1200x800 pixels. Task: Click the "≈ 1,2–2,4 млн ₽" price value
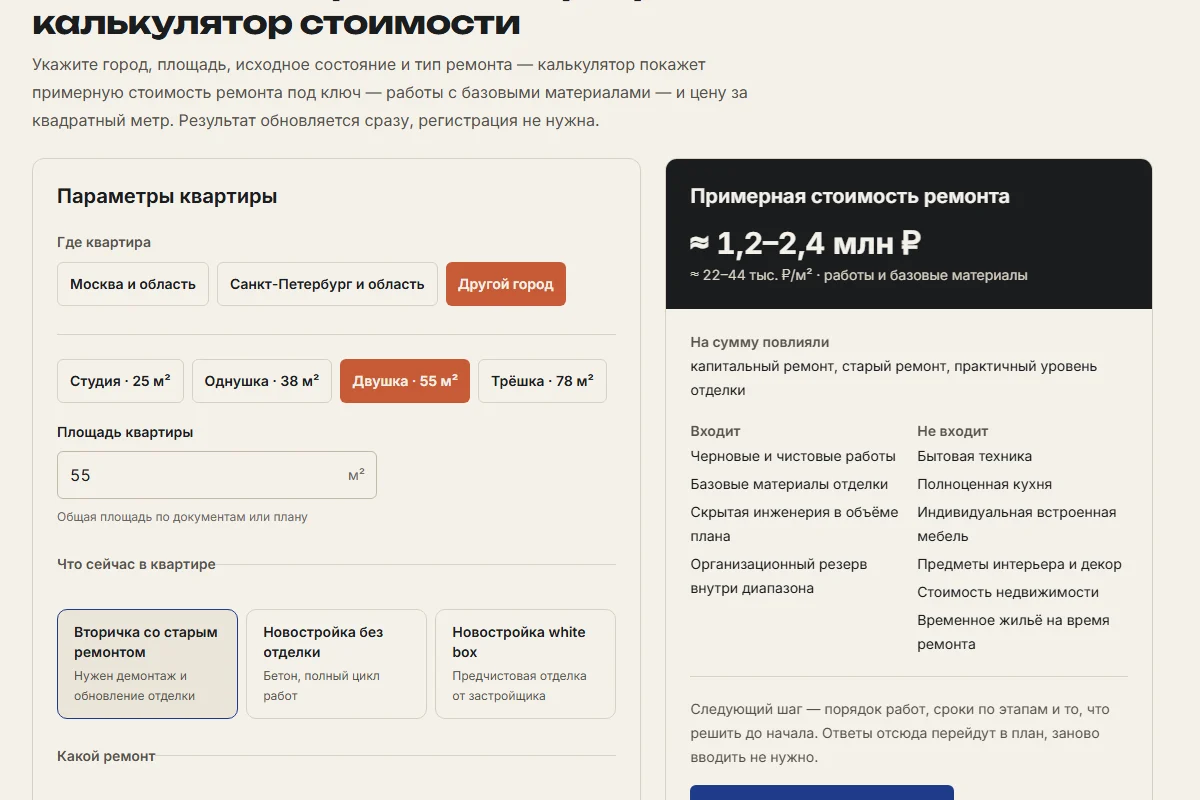click(805, 242)
